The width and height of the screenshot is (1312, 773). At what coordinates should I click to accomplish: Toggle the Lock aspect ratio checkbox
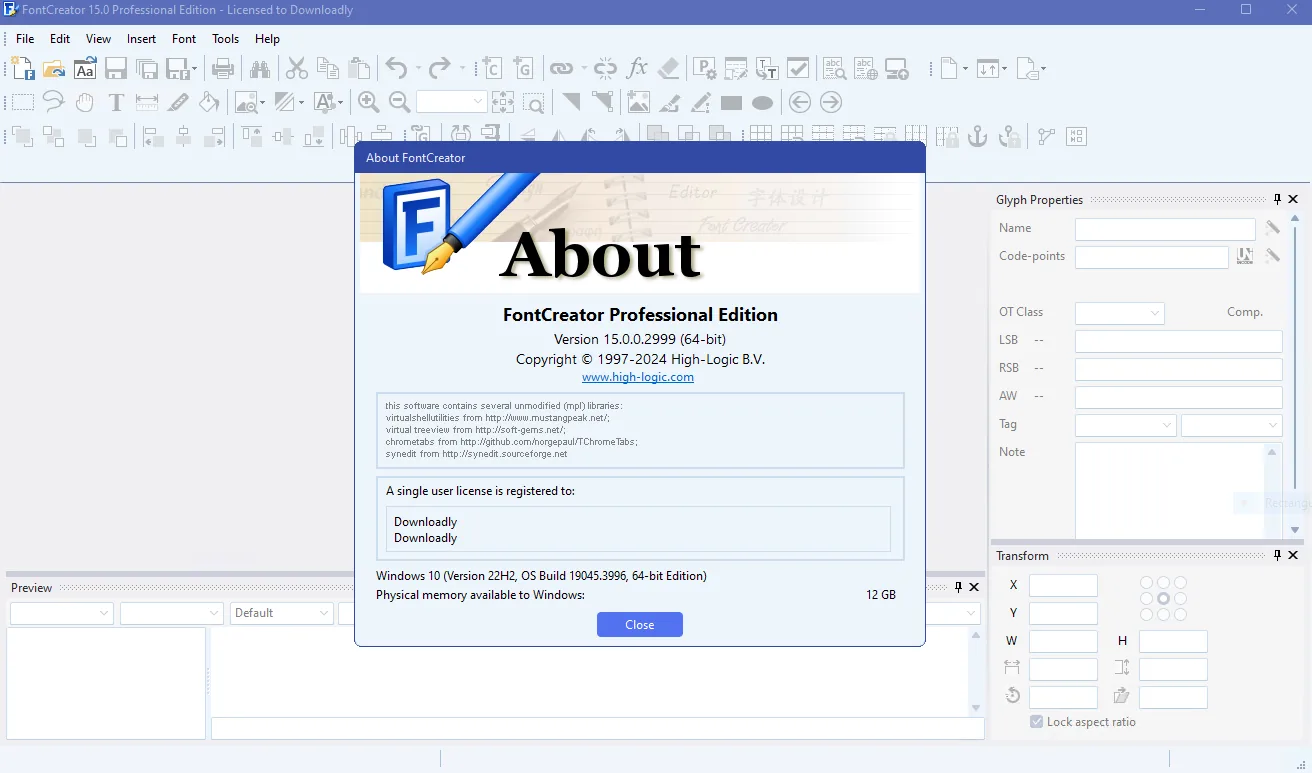click(x=1037, y=722)
